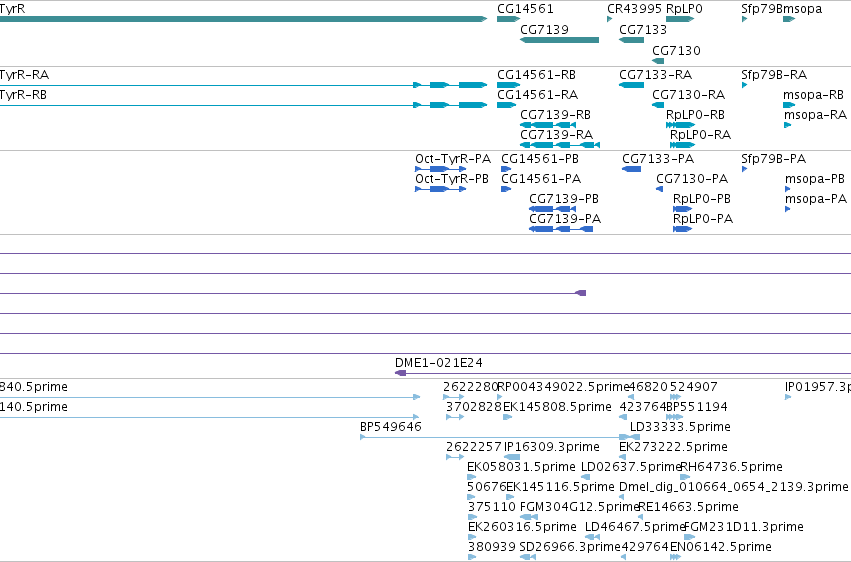851x562 pixels.
Task: Click the CG7130-PA protein label
Action: coord(692,179)
